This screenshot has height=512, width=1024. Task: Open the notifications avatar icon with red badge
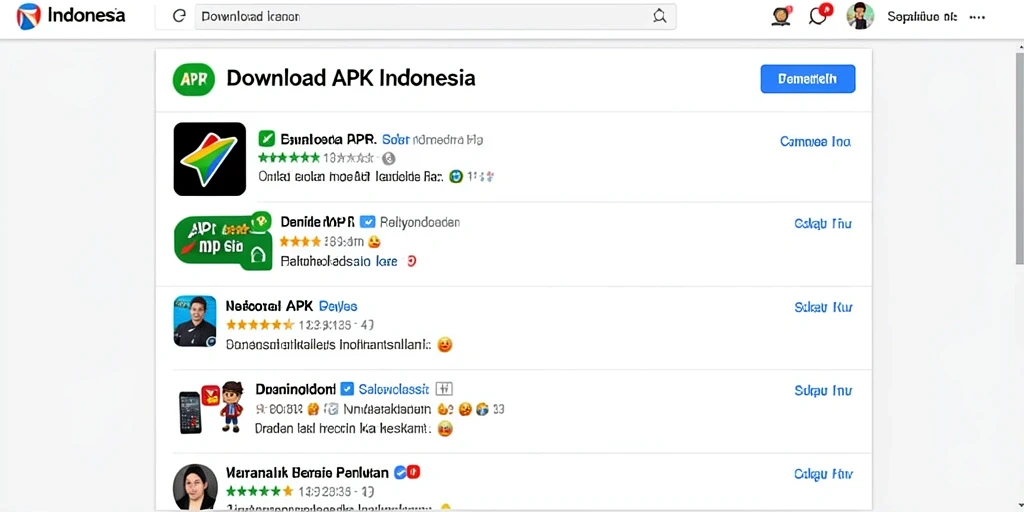point(781,15)
